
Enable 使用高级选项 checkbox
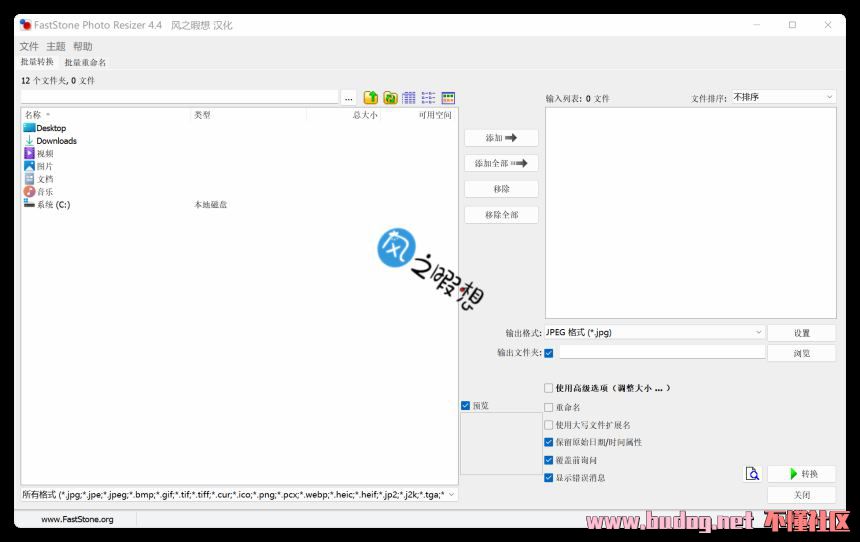click(548, 388)
